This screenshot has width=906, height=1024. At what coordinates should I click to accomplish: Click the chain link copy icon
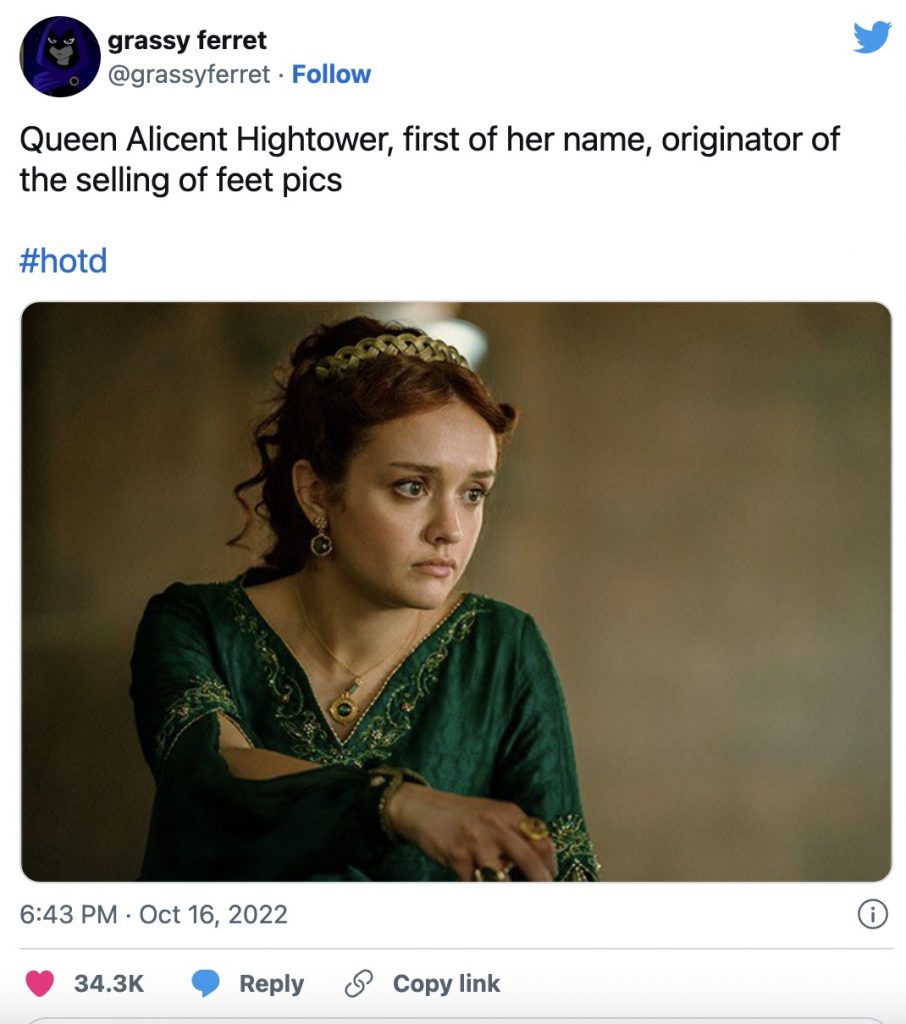(x=358, y=984)
